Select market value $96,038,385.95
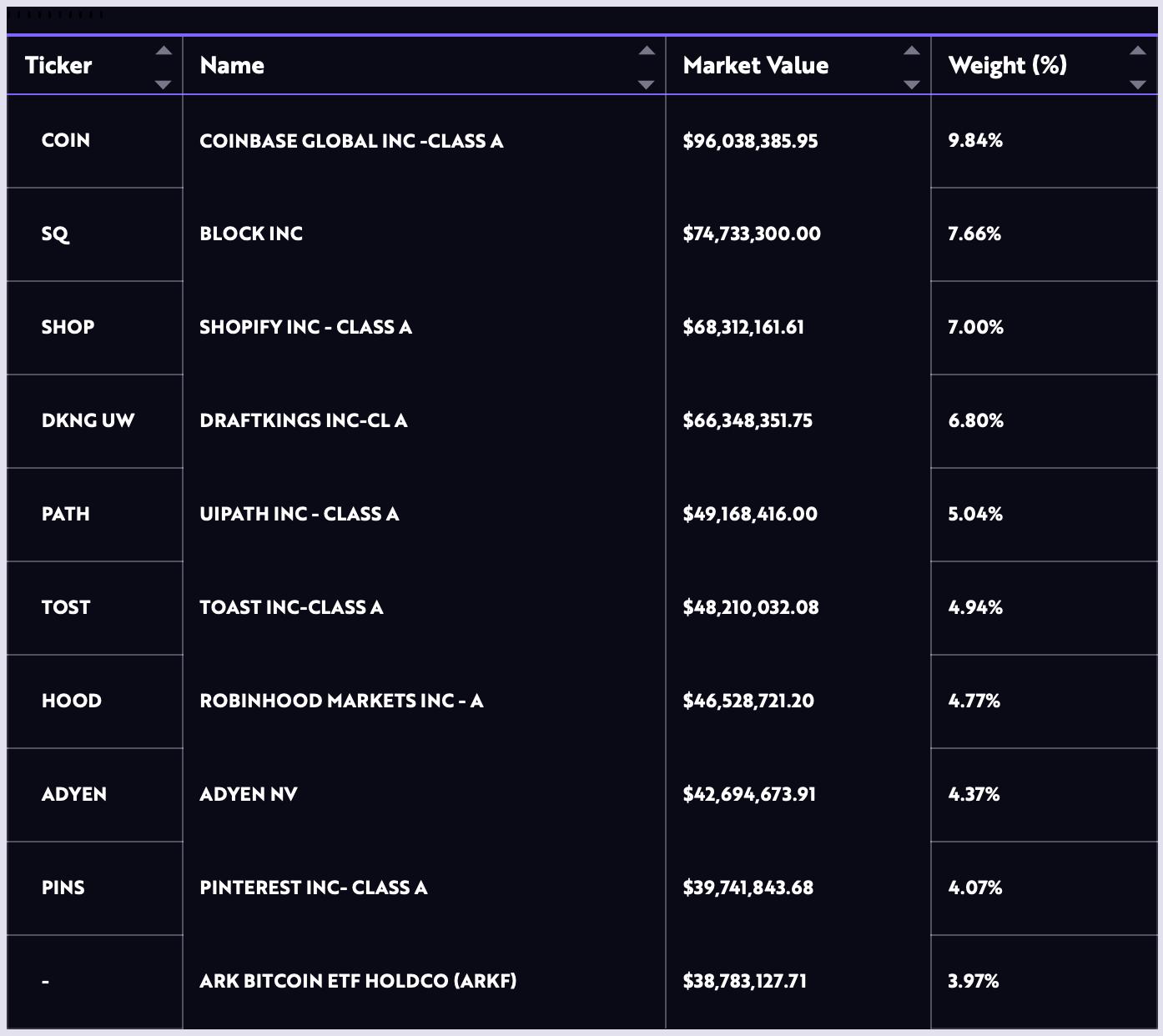The height and width of the screenshot is (1036, 1163). pyautogui.click(x=750, y=141)
